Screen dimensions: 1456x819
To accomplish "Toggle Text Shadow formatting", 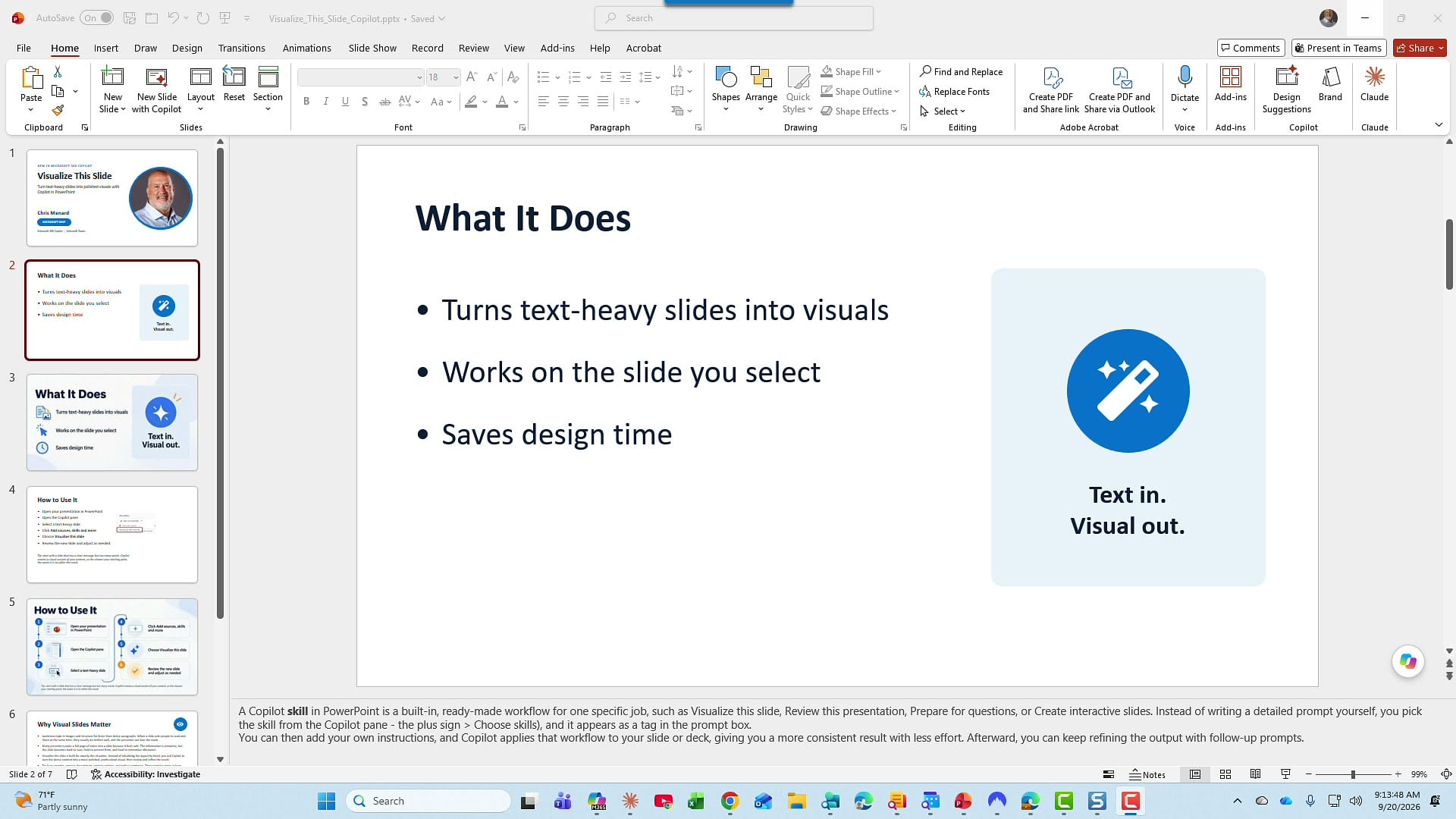I will coord(365,102).
